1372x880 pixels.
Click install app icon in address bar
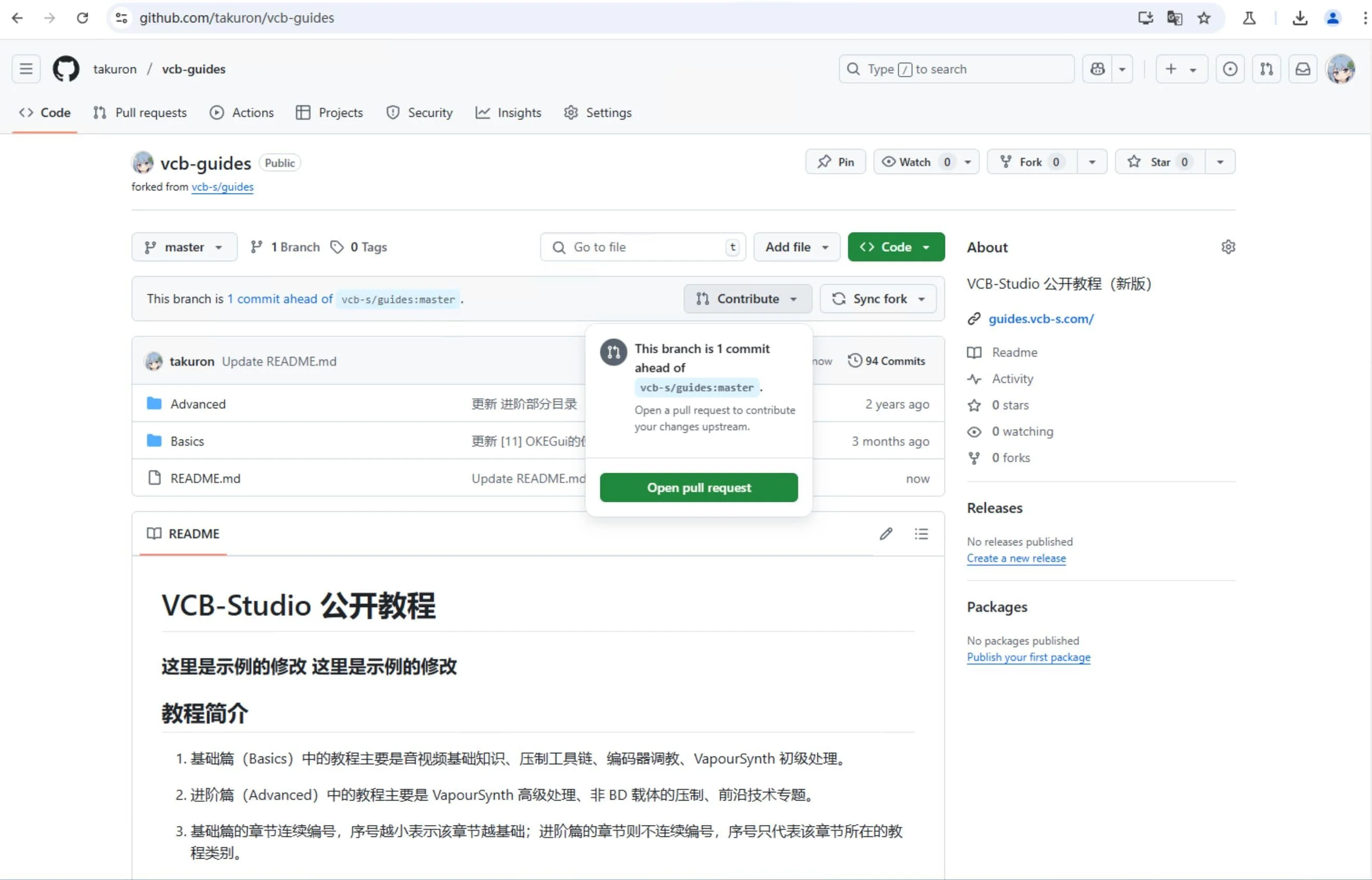[x=1145, y=18]
